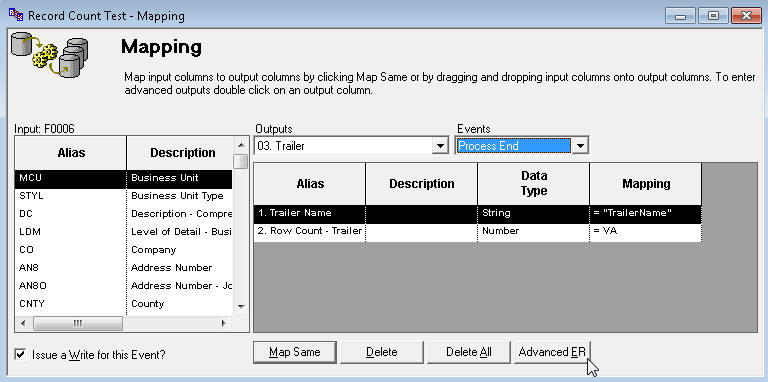
Task: Click the input Alias column header
Action: (x=71, y=153)
